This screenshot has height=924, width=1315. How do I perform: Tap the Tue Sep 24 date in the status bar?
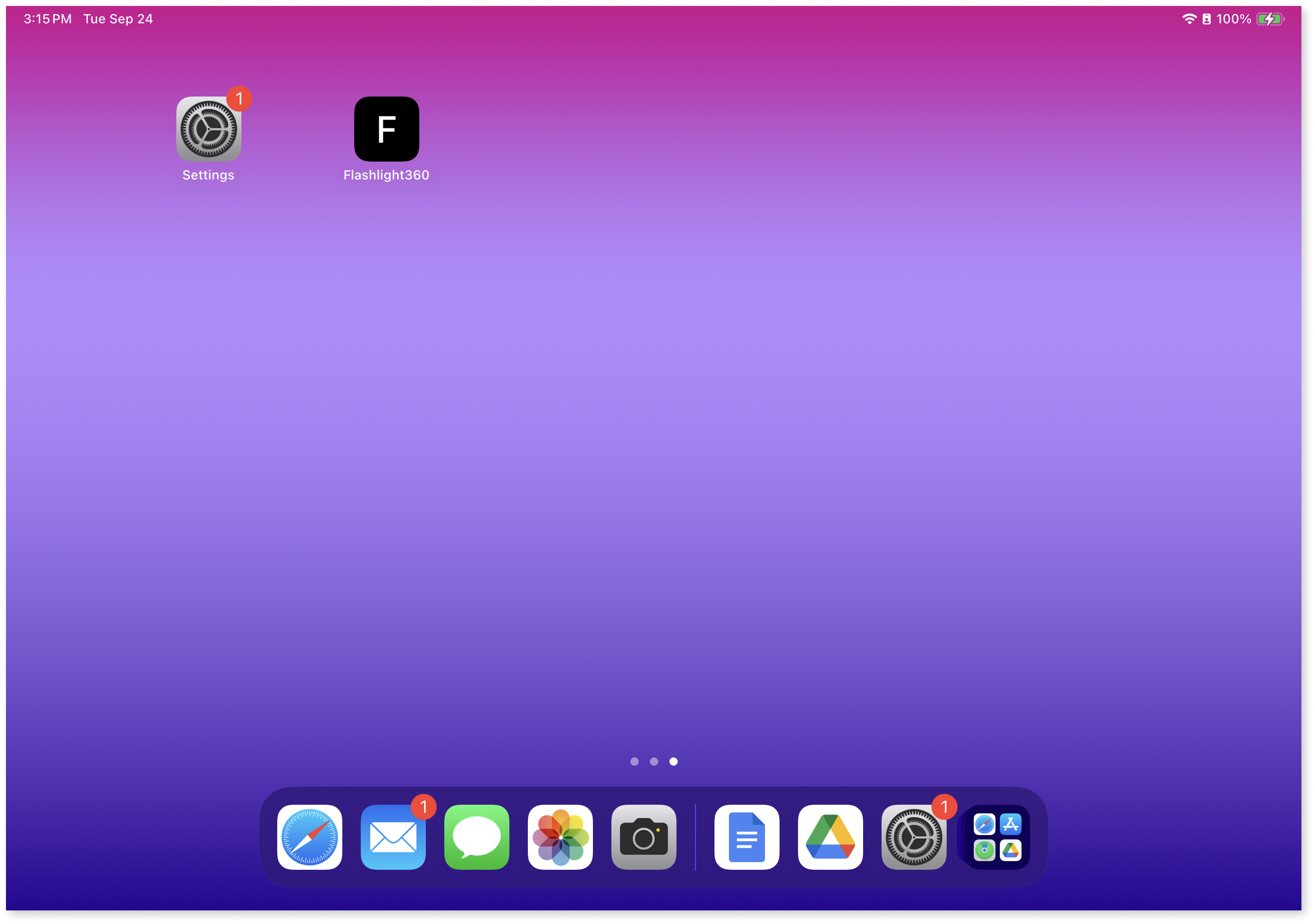point(119,19)
